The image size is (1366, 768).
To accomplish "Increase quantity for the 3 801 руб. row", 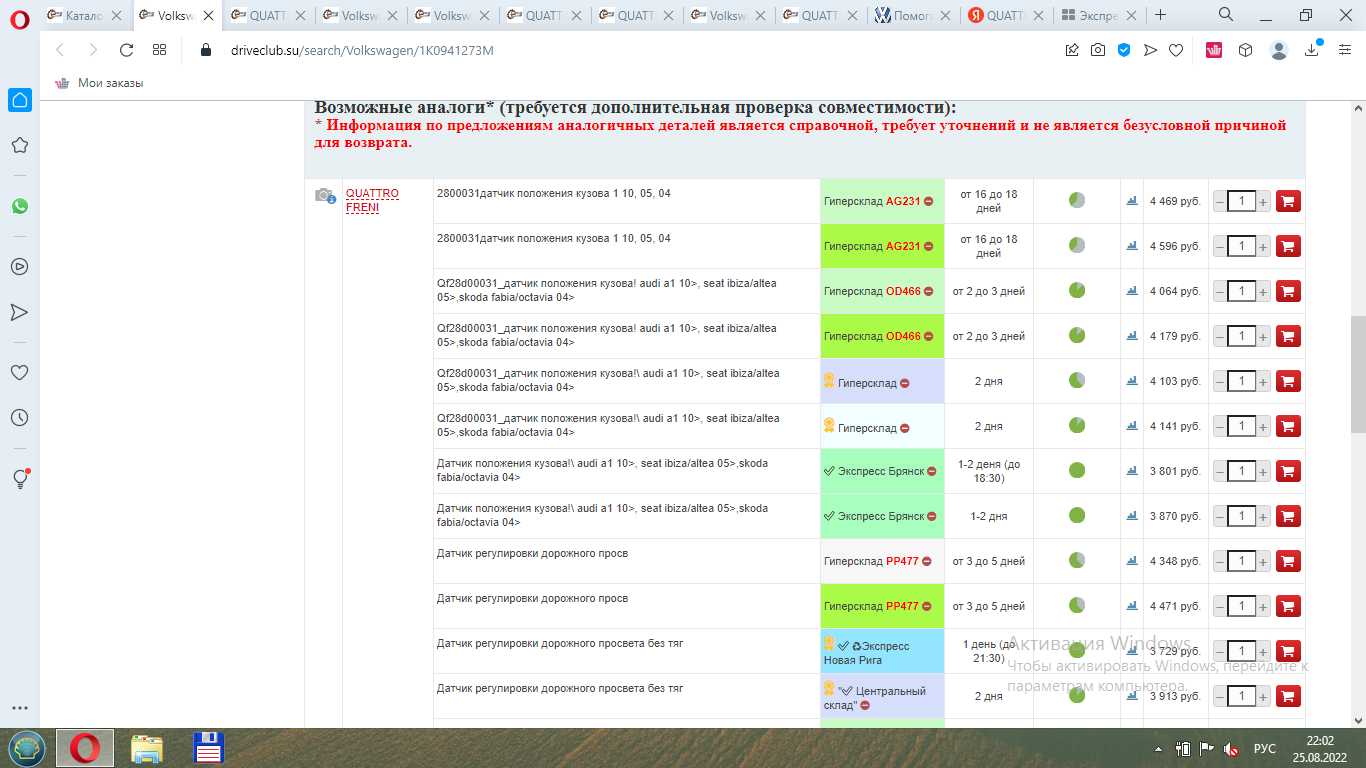I will coord(1263,472).
